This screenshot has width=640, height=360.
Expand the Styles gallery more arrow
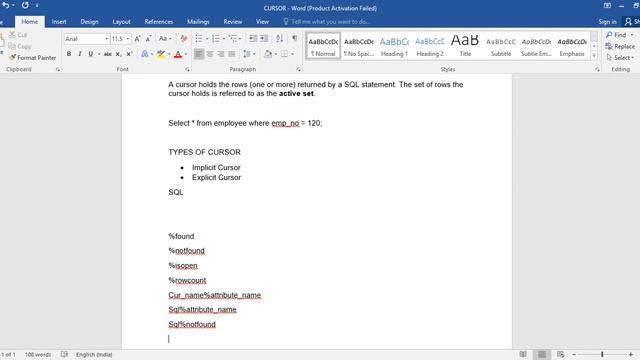[594, 56]
